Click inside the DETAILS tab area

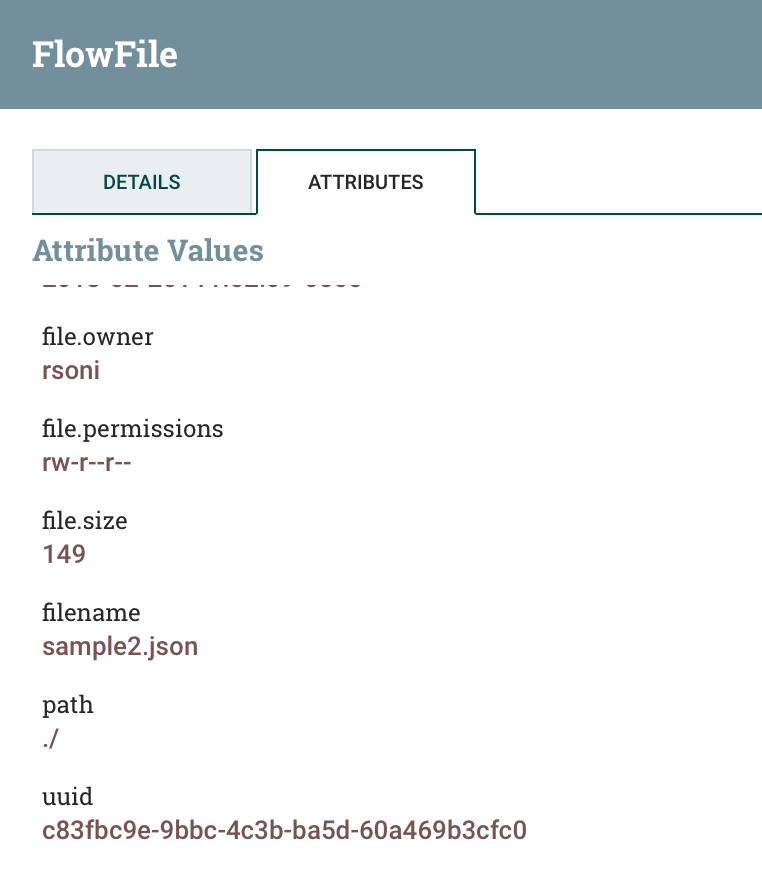(142, 182)
